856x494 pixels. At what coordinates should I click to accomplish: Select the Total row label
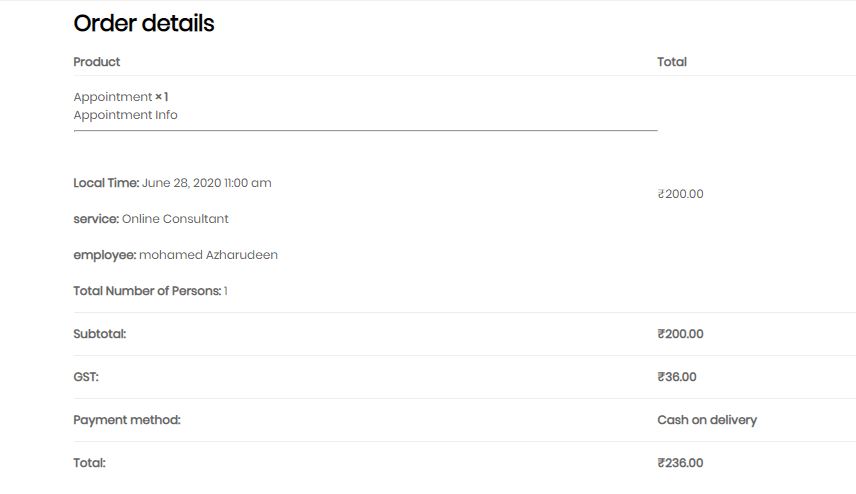point(89,463)
